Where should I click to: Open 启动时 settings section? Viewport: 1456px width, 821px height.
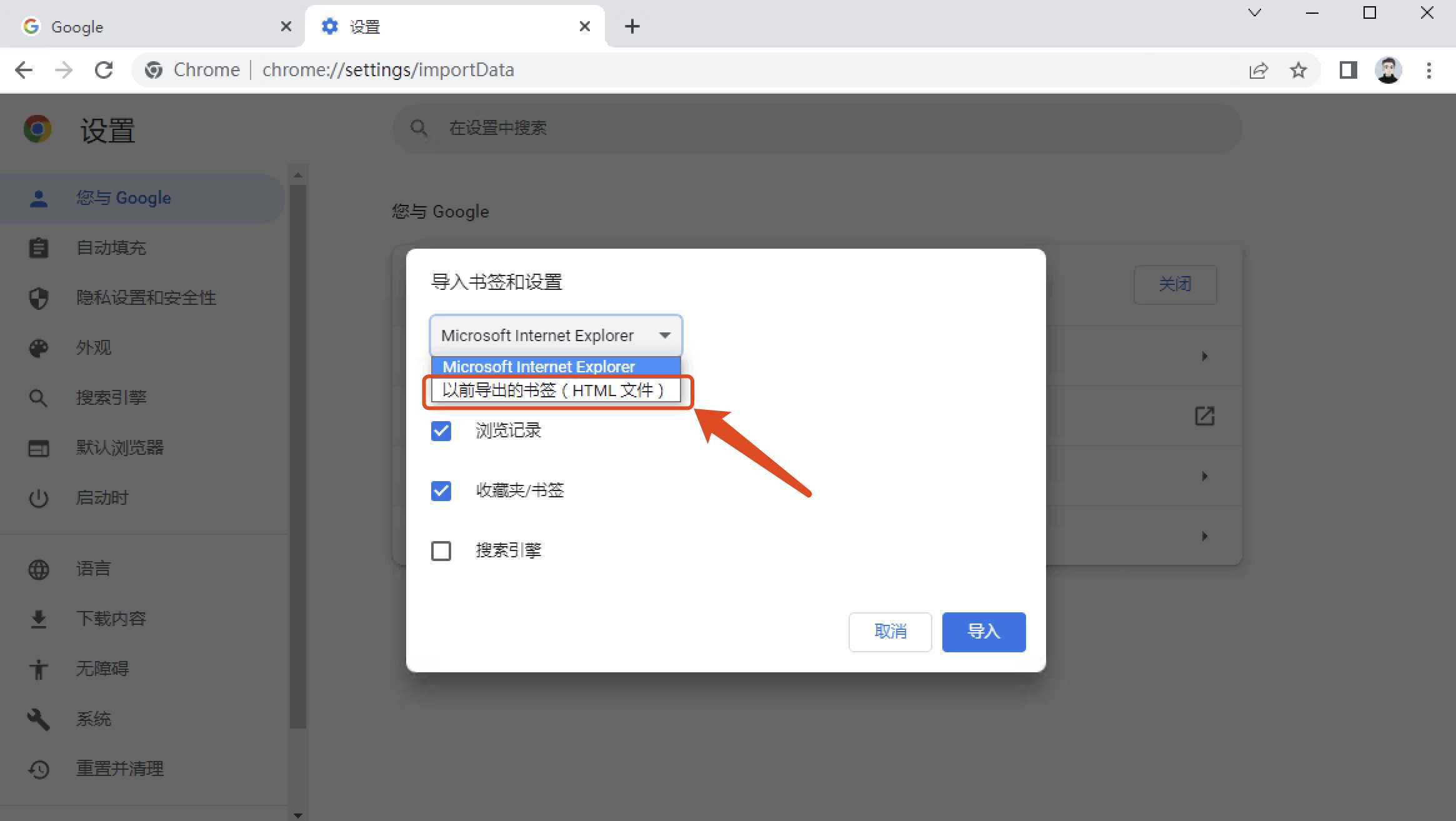point(142,498)
